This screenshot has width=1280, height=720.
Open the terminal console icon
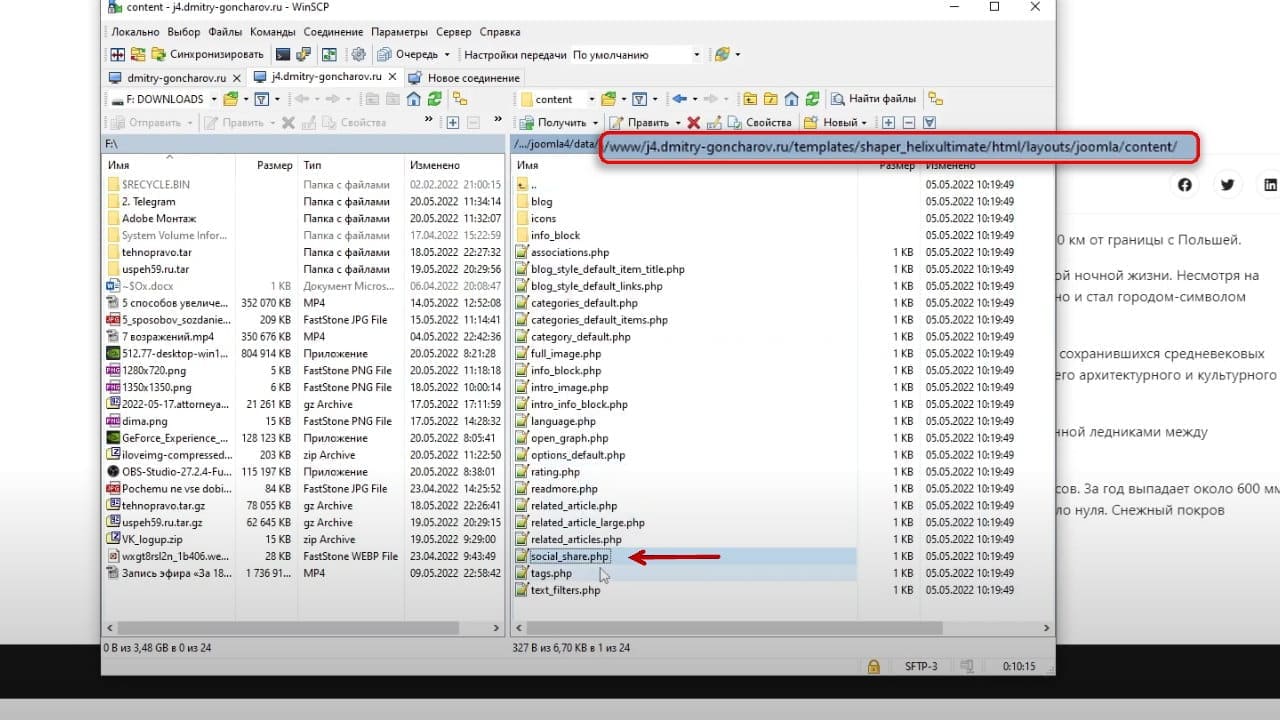pyautogui.click(x=283, y=54)
